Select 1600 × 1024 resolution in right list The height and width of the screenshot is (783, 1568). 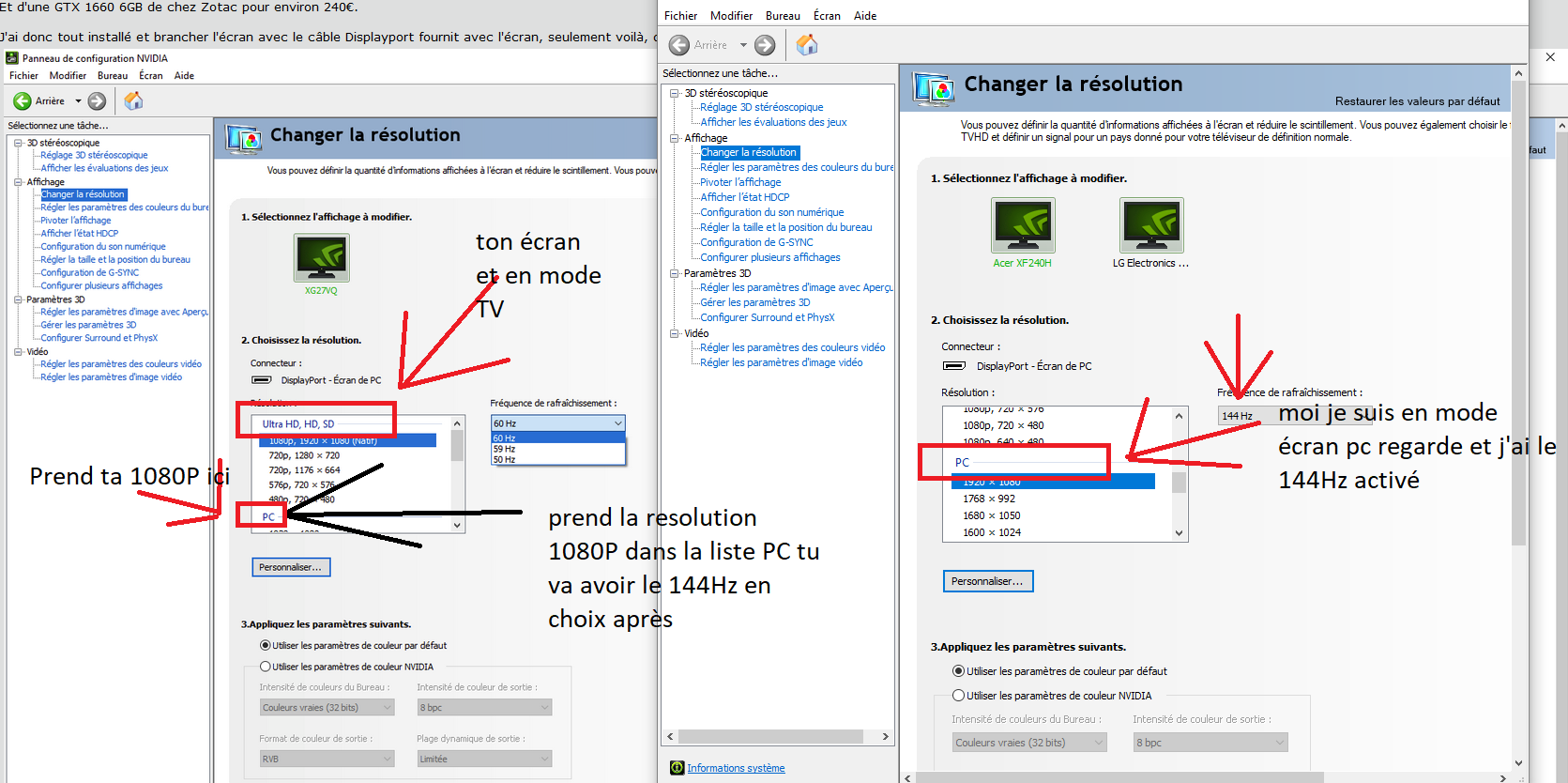(x=992, y=532)
